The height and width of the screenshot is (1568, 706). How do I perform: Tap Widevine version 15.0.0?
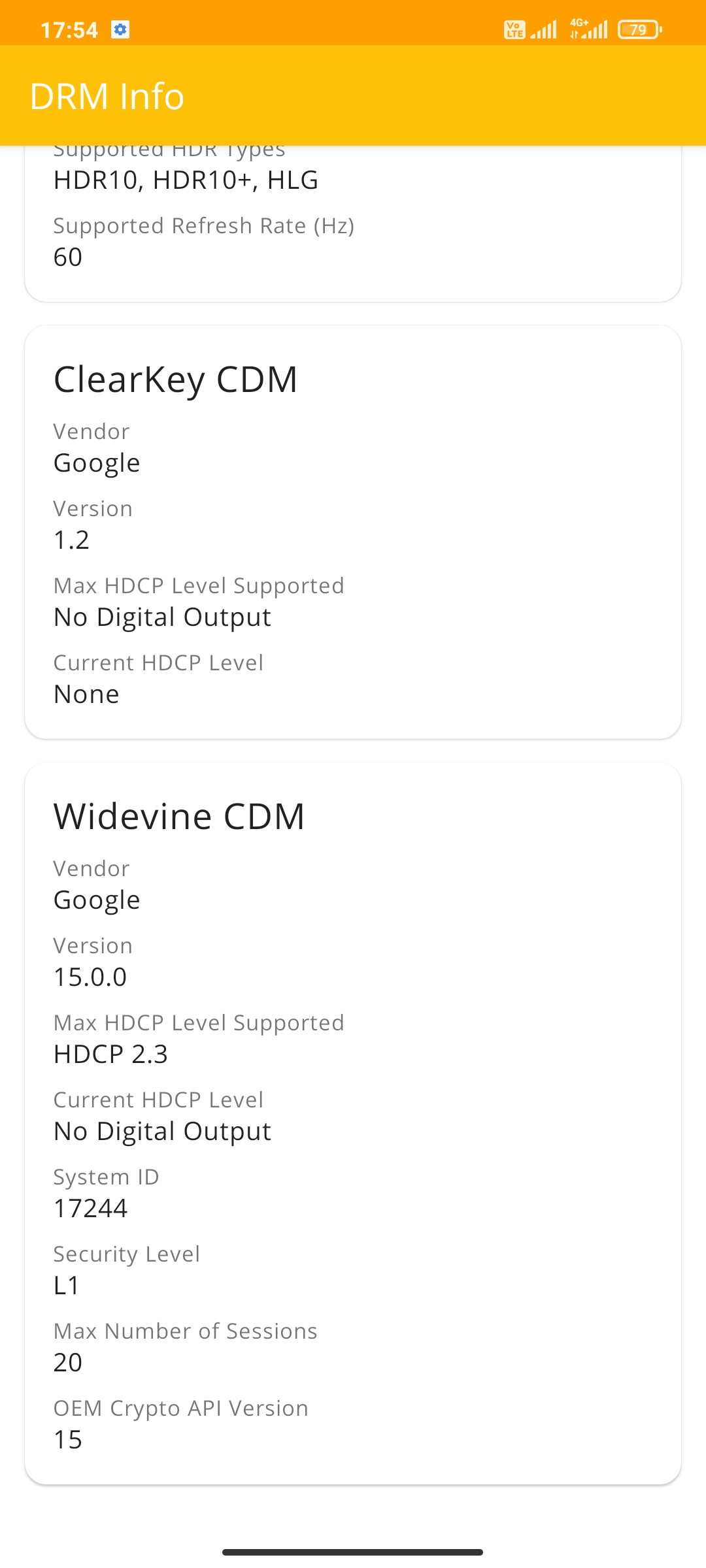coord(90,977)
